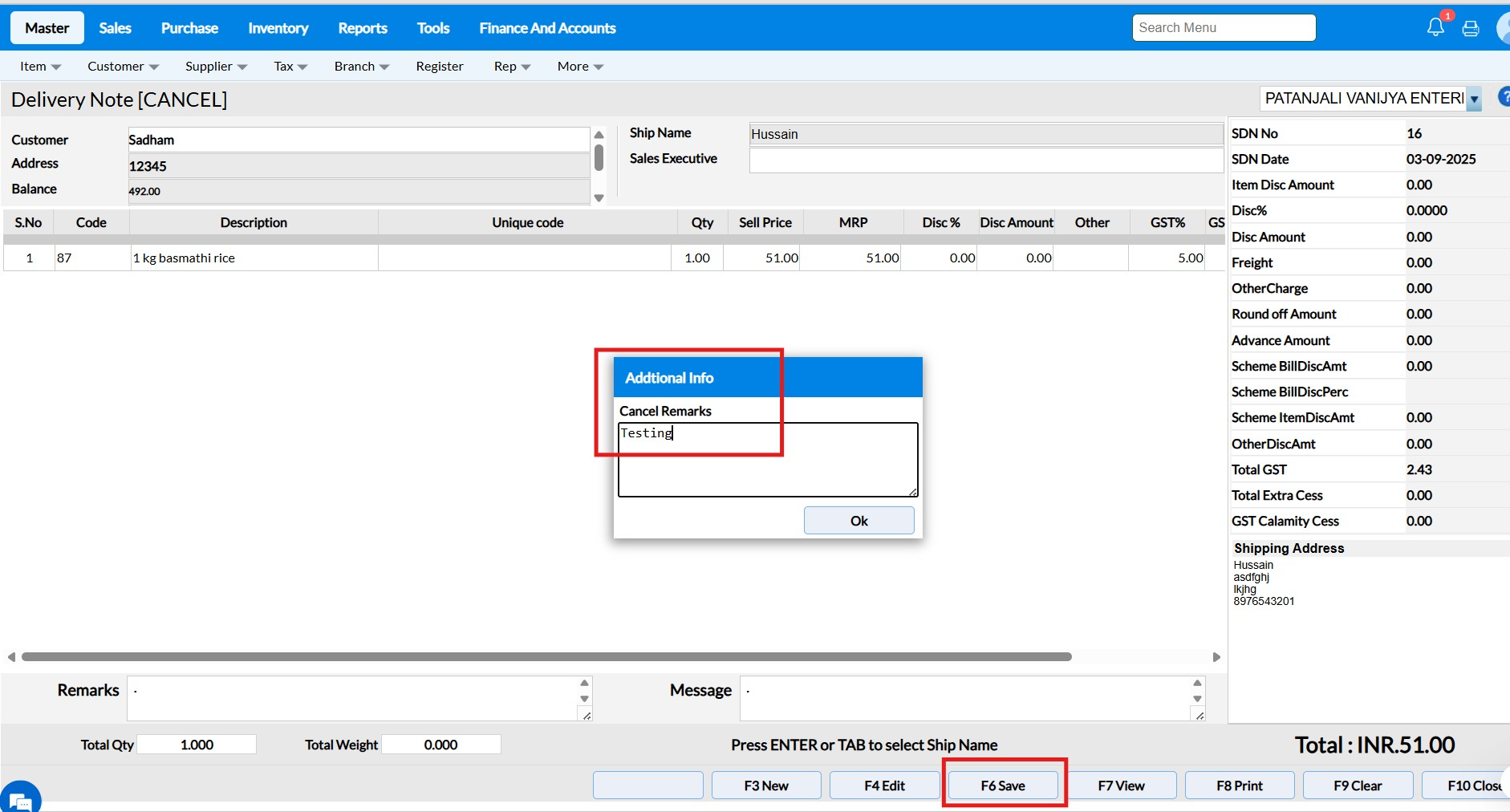The width and height of the screenshot is (1510, 812).
Task: Click the Total Qty field
Action: coord(197,745)
